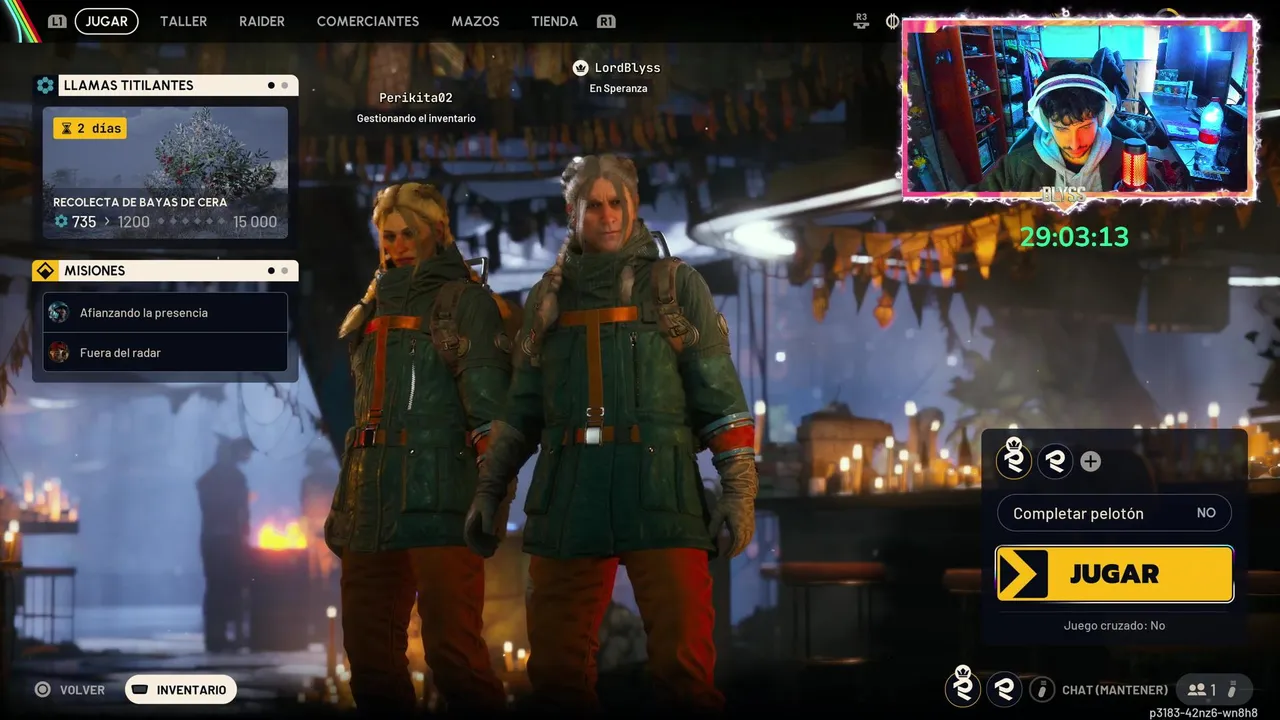The image size is (1280, 720).
Task: Open the TIENDA tab
Action: [555, 21]
